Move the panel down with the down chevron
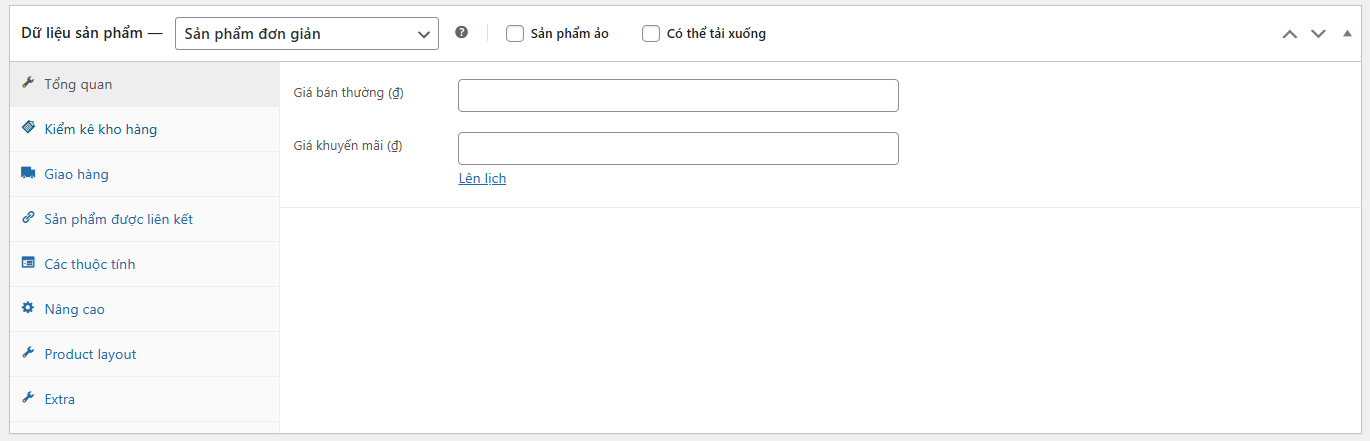Screen dimensions: 1370x441 pos(1318,33)
